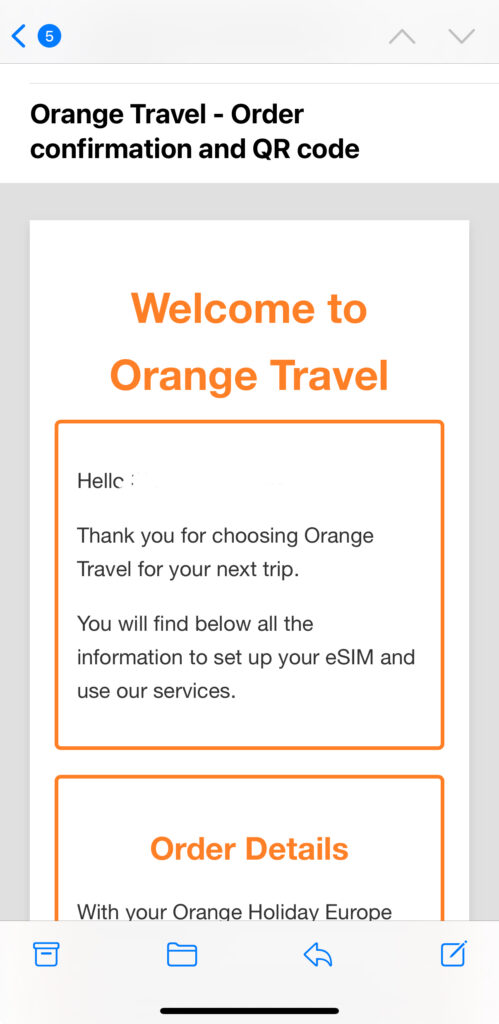Viewport: 499px width, 1024px height.
Task: Move message using the folder icon
Action: pyautogui.click(x=182, y=954)
